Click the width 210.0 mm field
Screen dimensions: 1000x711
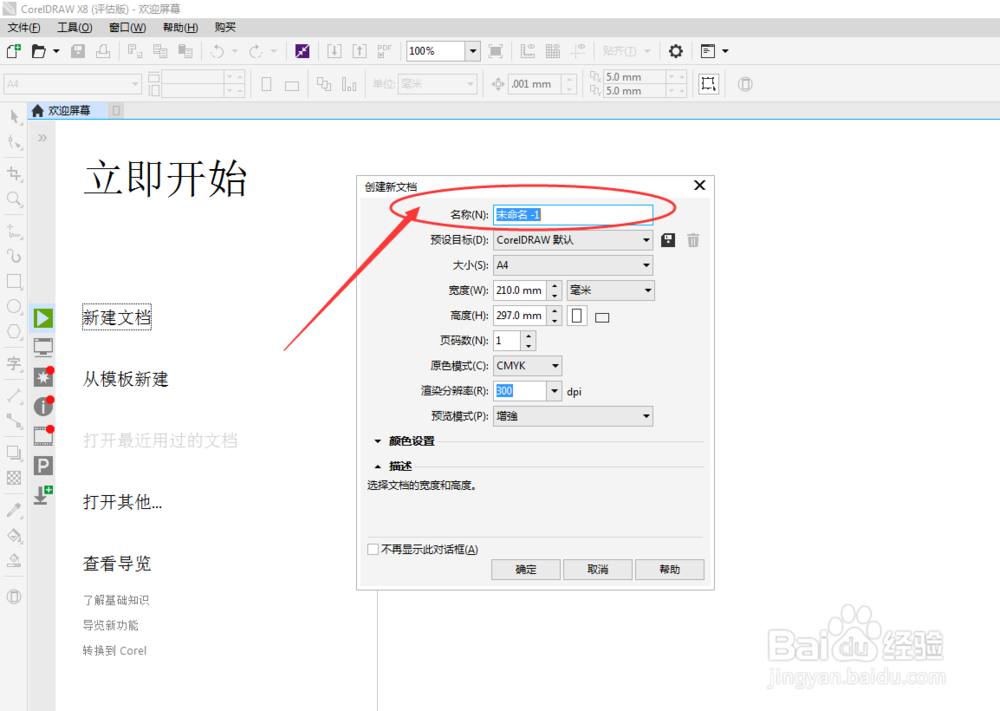pyautogui.click(x=520, y=290)
